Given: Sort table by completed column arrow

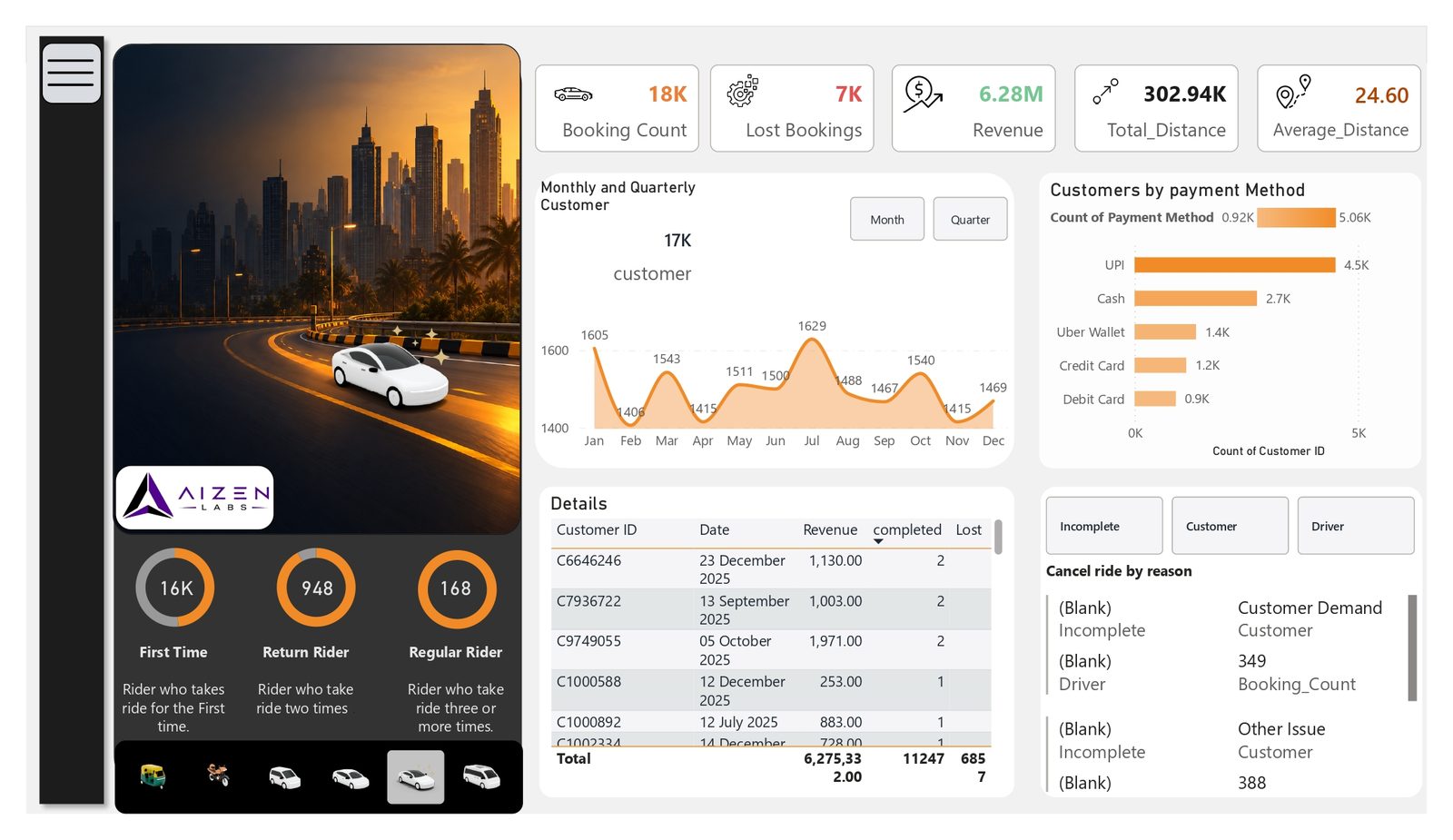Looking at the screenshot, I should 878,541.
